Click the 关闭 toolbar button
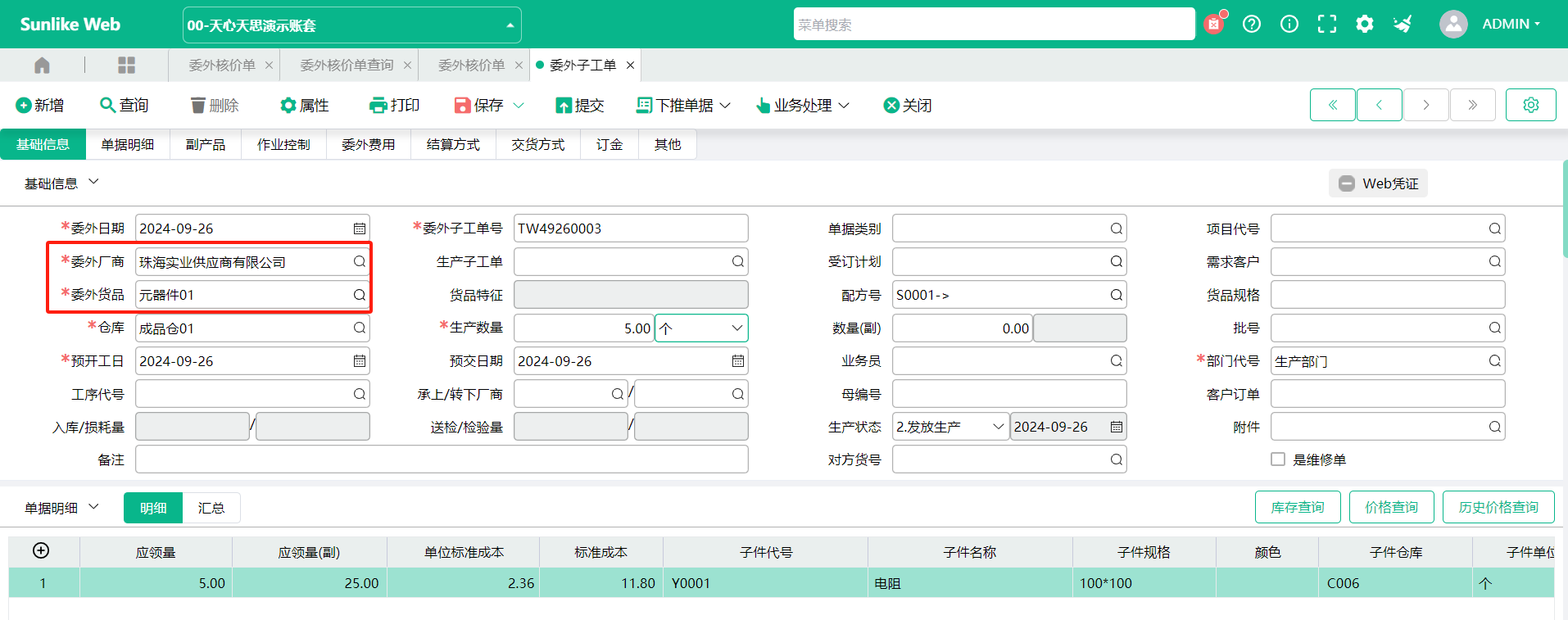Viewport: 1568px width, 620px height. click(908, 106)
